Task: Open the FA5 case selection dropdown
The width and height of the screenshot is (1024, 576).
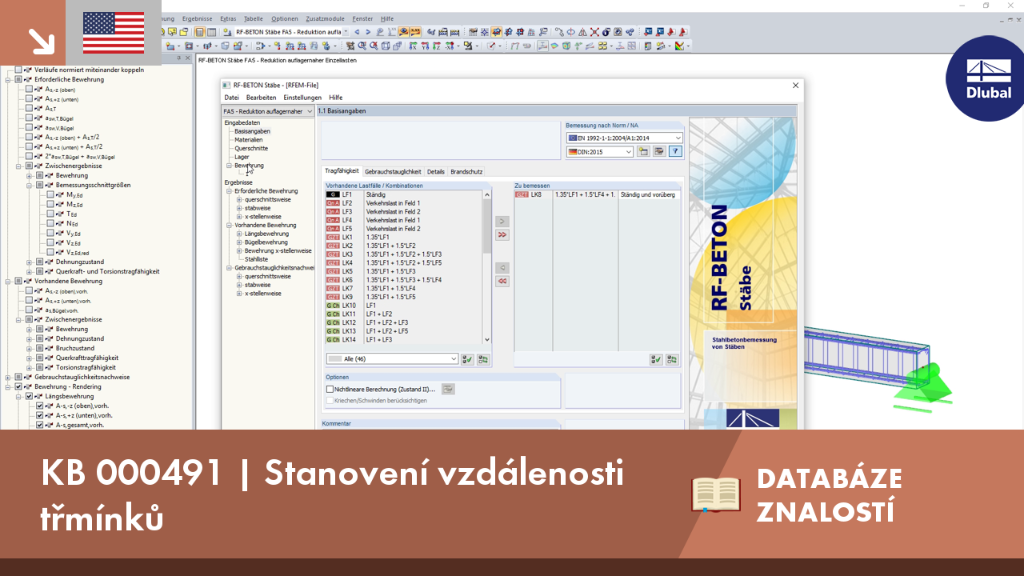Action: (x=268, y=112)
